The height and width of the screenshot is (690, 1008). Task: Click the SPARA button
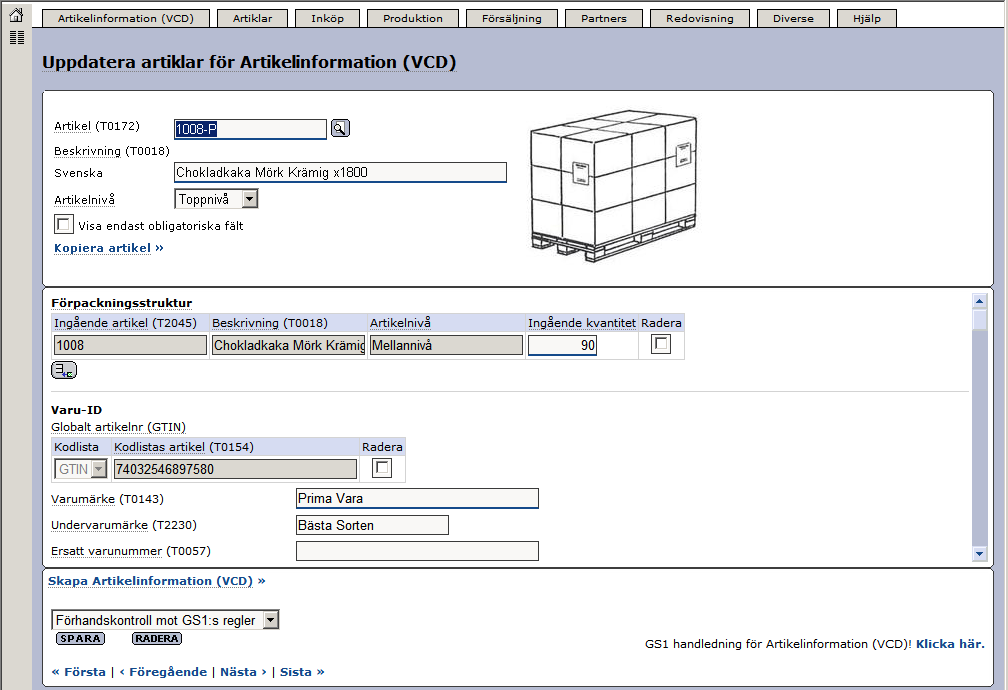[x=80, y=639]
